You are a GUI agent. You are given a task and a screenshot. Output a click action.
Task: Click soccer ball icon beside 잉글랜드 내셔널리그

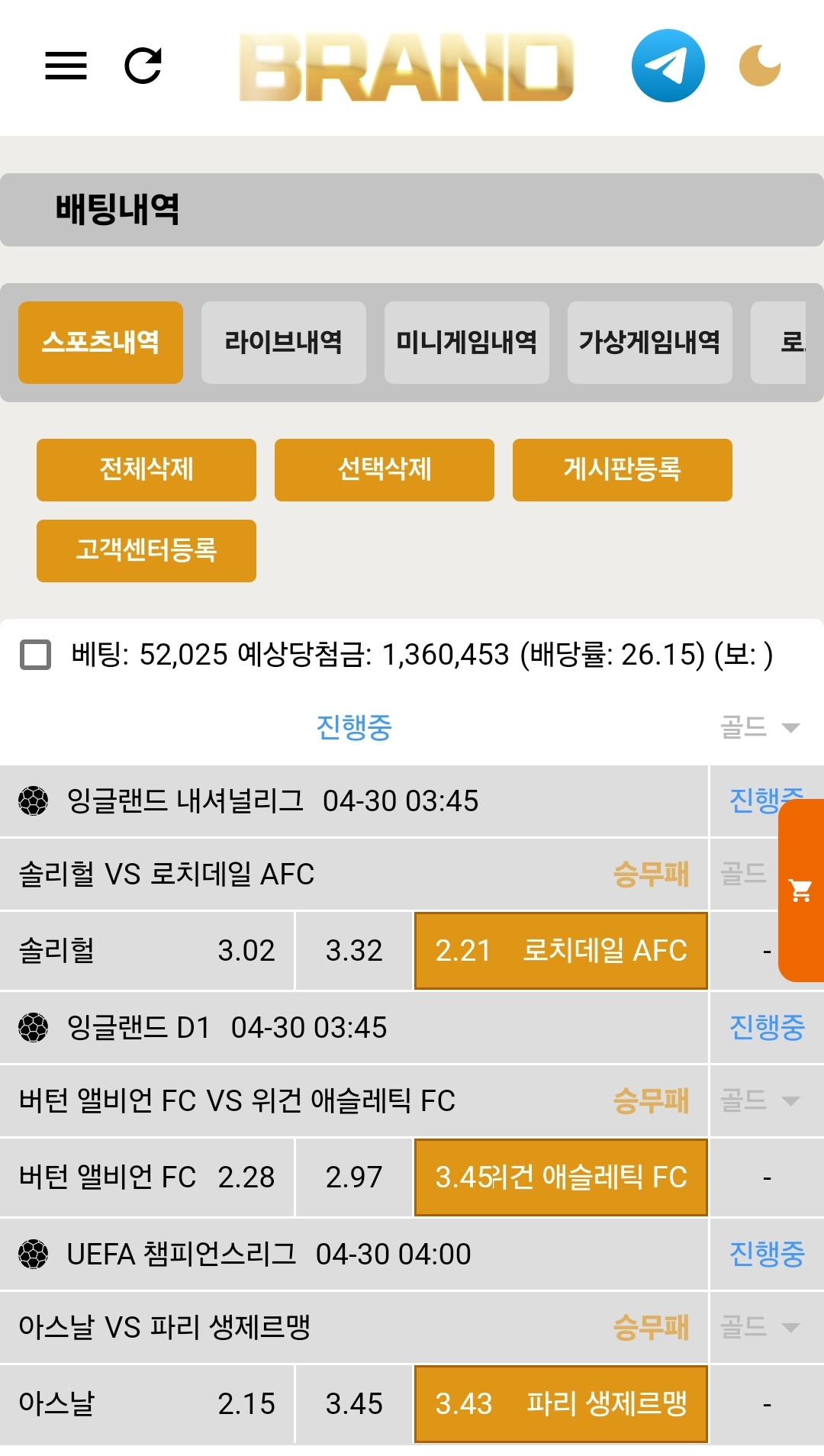coord(34,800)
